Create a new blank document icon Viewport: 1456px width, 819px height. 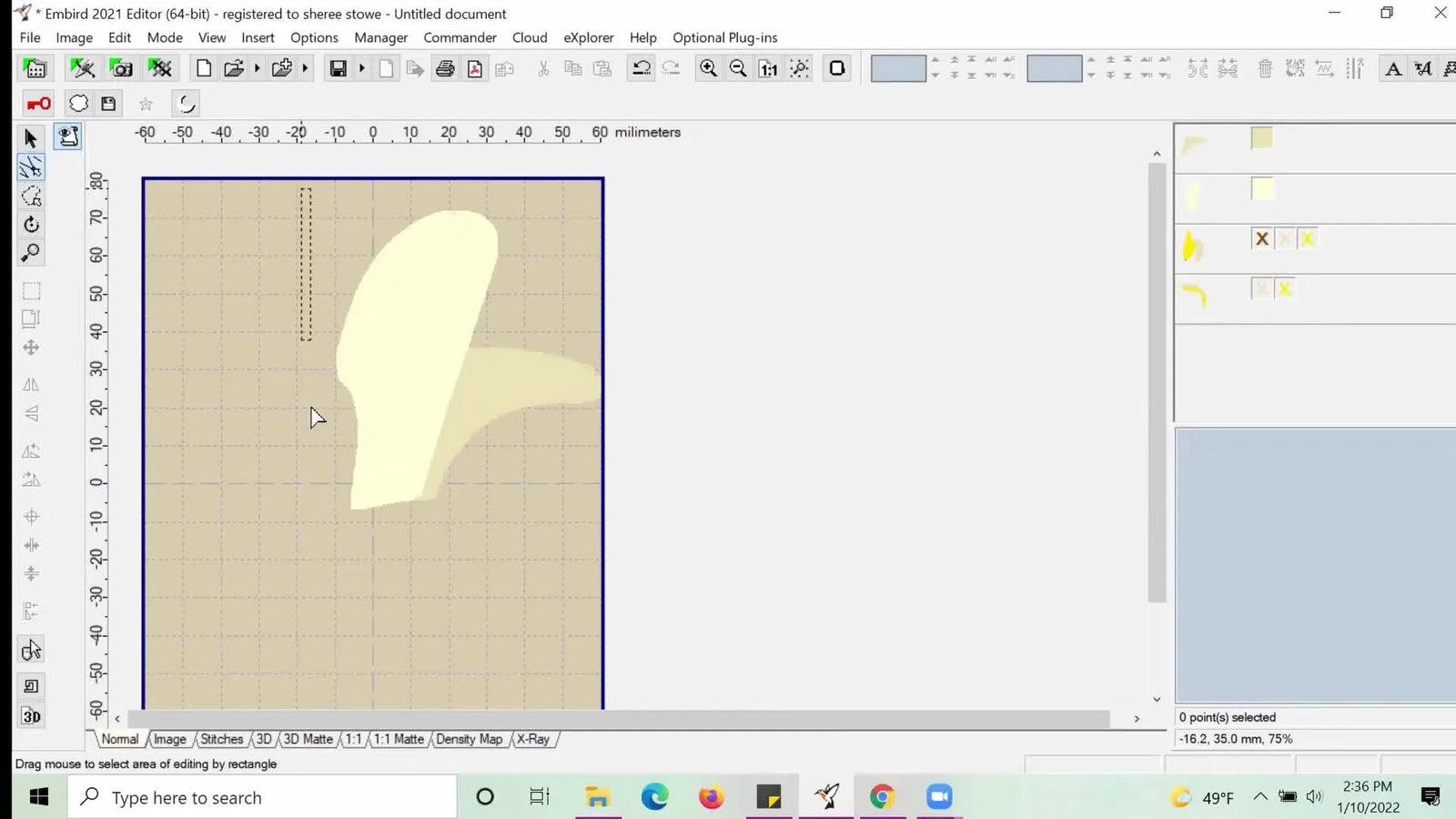click(204, 68)
